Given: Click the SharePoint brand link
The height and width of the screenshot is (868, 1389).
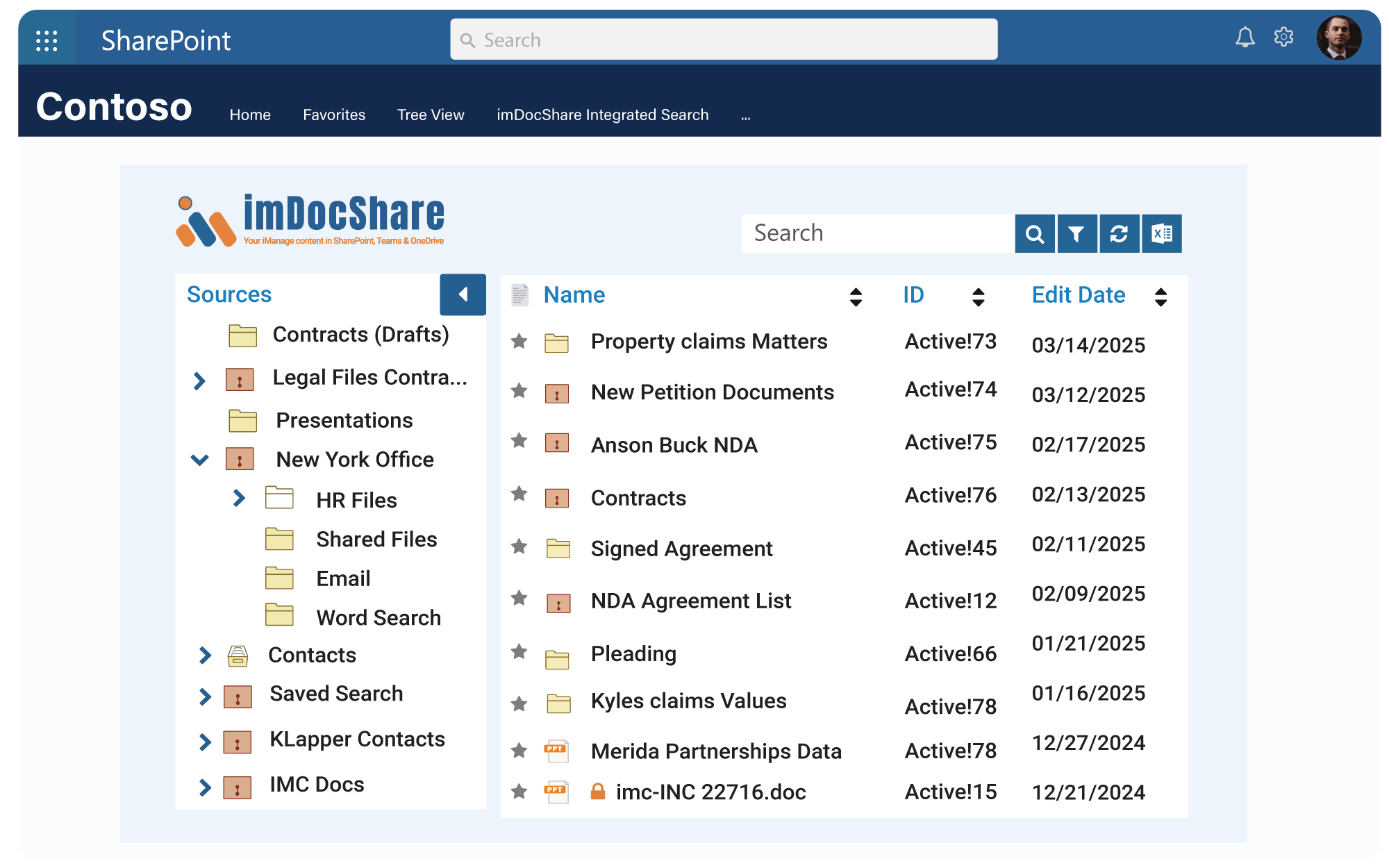Looking at the screenshot, I should coord(166,40).
